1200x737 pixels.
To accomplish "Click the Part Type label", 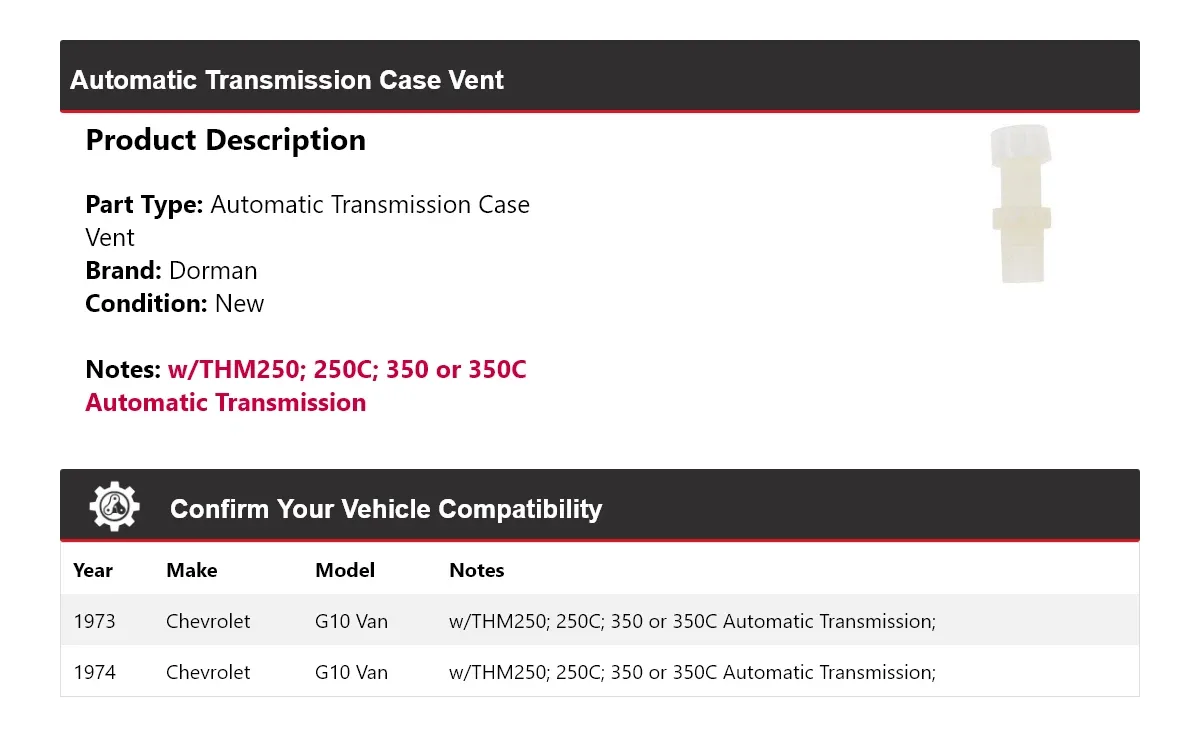I will click(x=144, y=204).
